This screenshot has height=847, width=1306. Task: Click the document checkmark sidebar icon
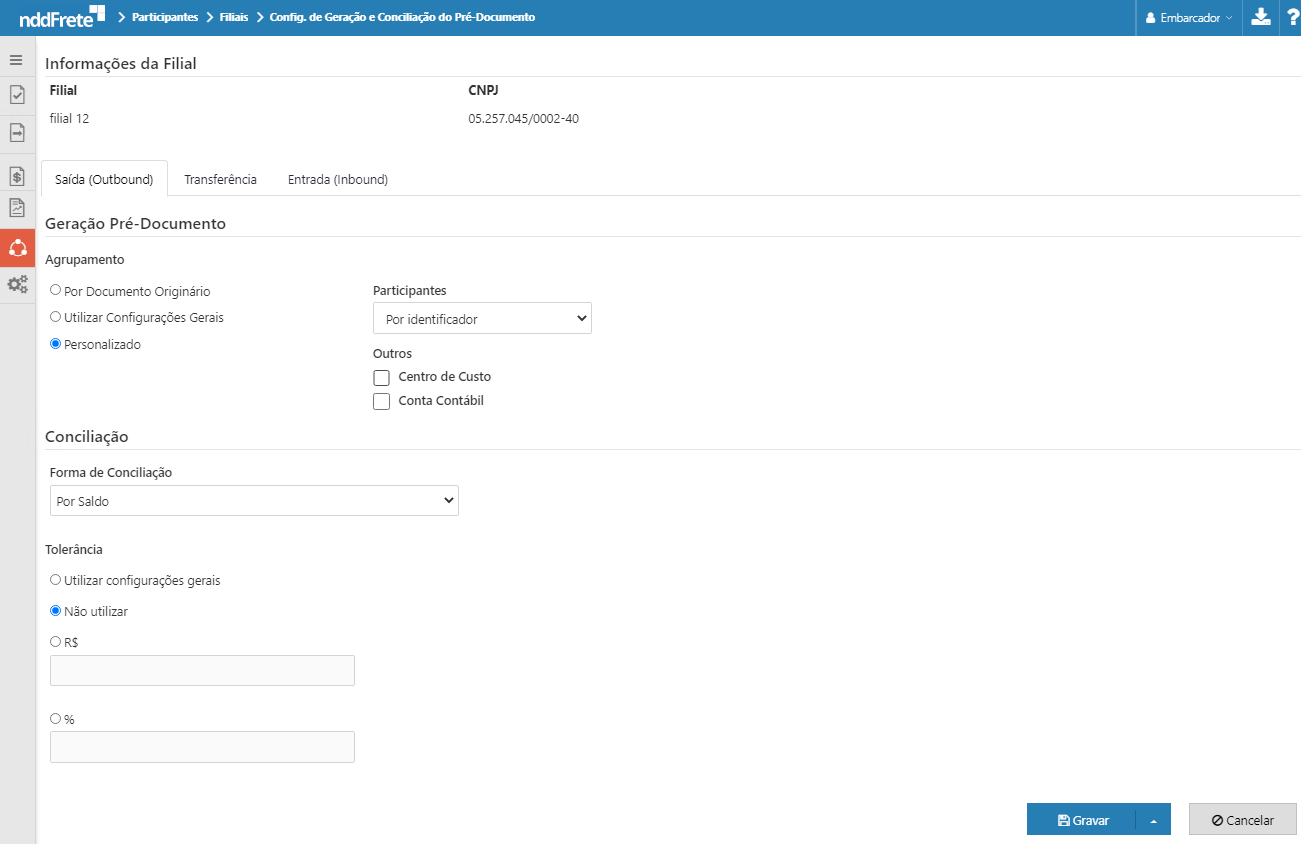pos(17,95)
